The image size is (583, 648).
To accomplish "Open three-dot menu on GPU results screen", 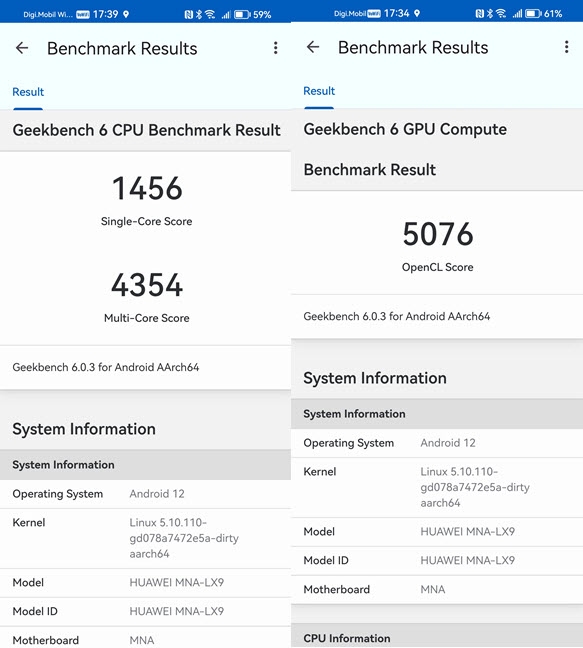I will (566, 47).
